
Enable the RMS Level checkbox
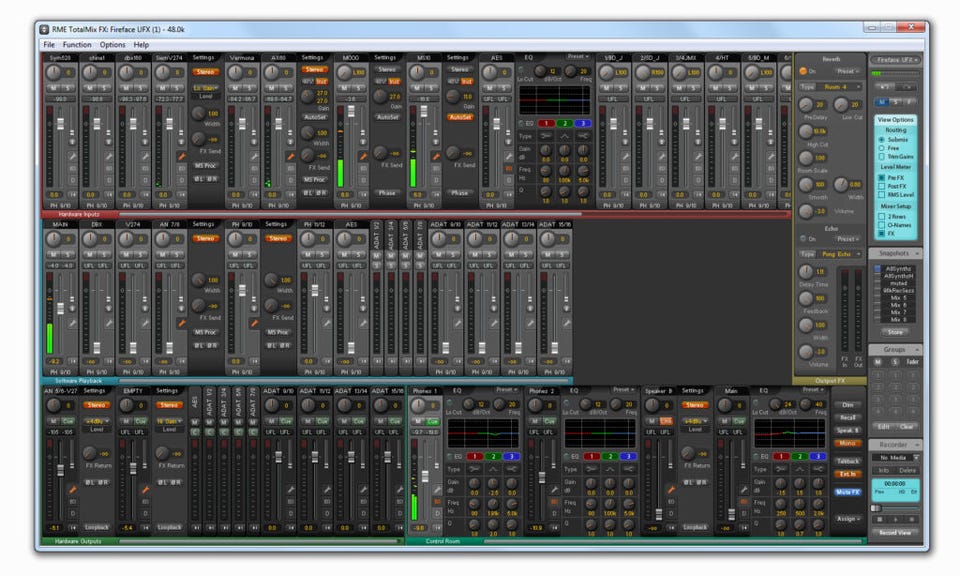tap(882, 195)
